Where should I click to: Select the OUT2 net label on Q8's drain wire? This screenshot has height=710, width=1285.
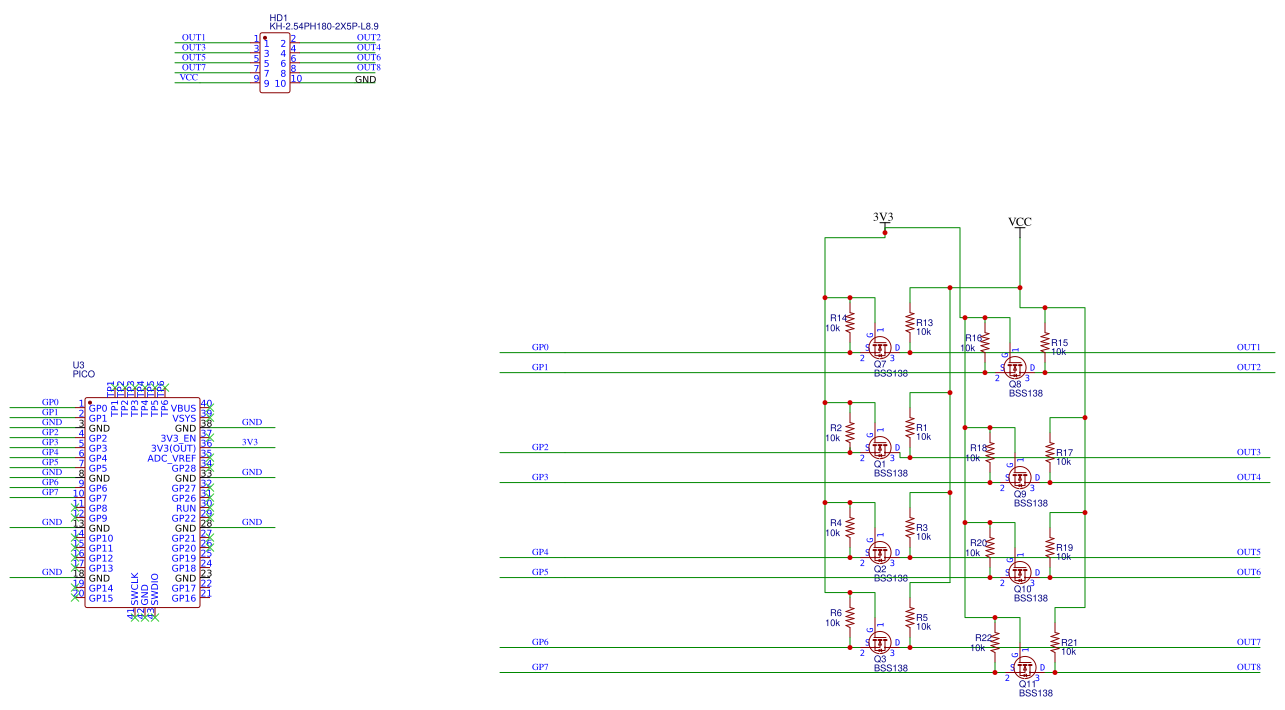point(1249,367)
